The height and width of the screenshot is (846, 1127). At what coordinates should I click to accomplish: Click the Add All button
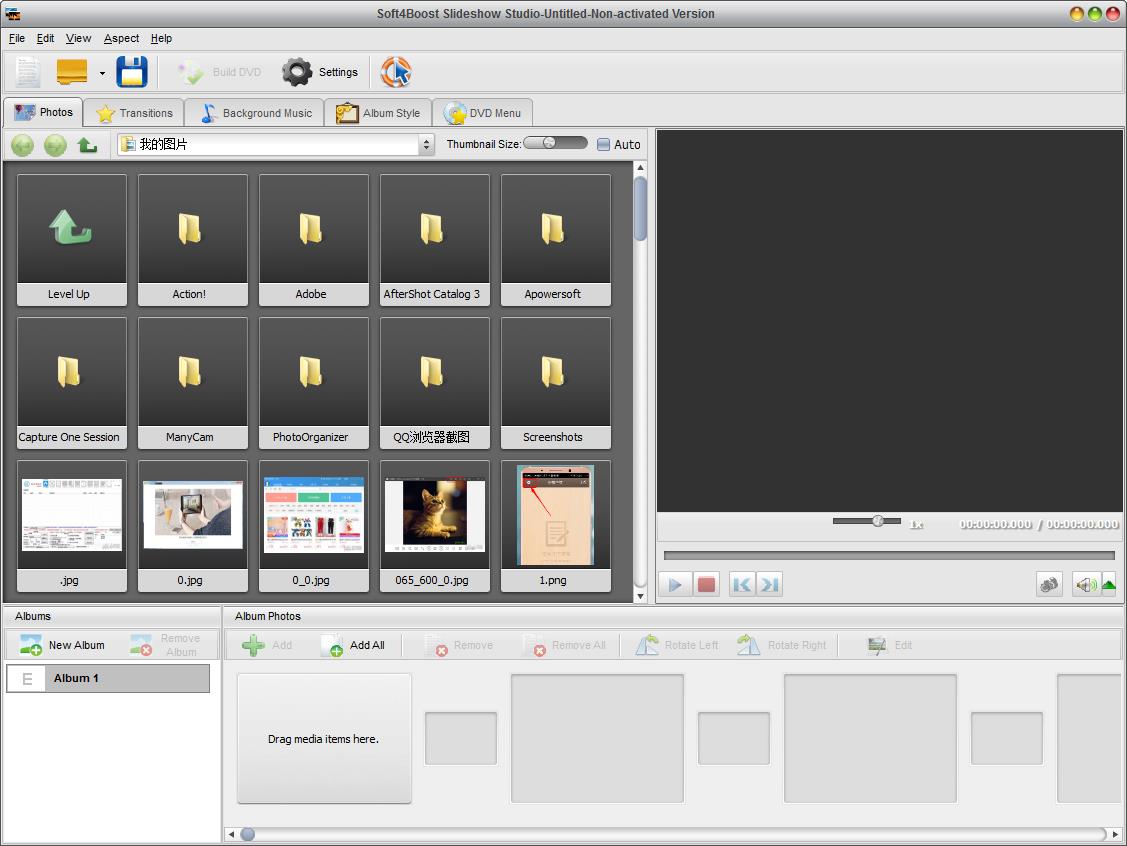pyautogui.click(x=353, y=645)
